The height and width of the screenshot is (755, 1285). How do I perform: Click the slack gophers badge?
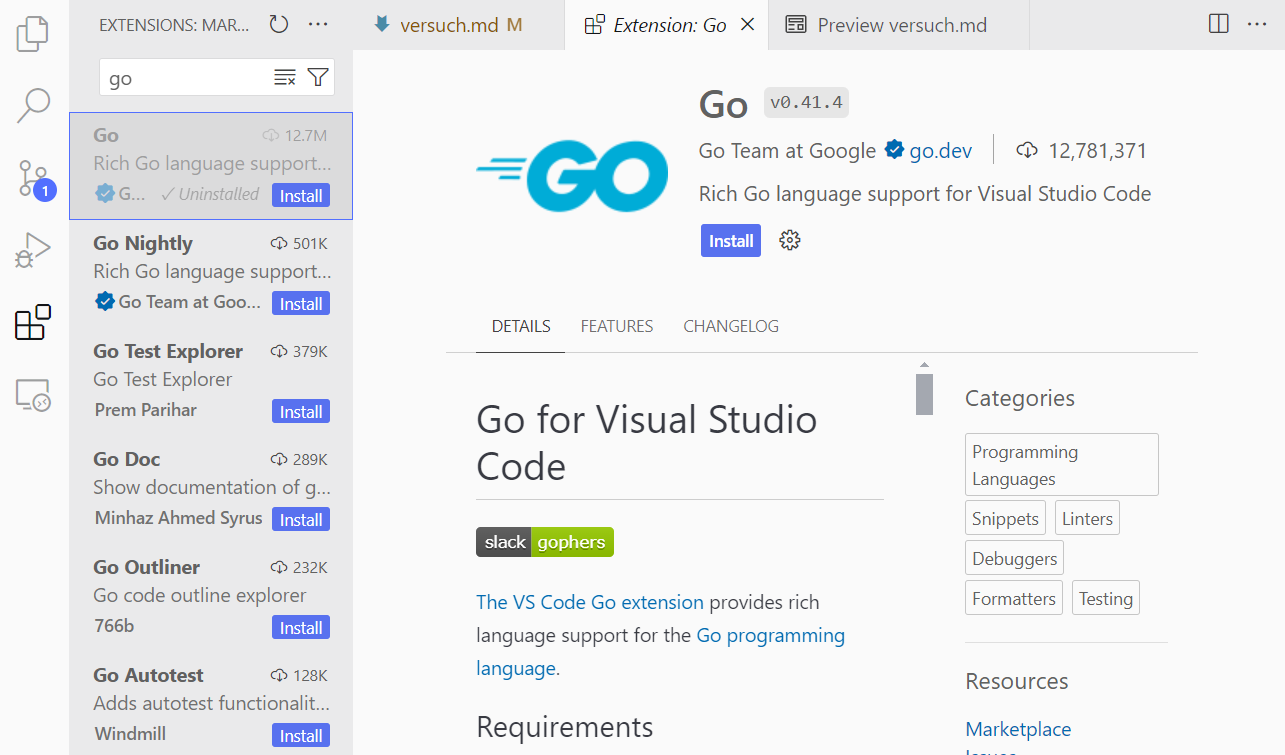545,542
